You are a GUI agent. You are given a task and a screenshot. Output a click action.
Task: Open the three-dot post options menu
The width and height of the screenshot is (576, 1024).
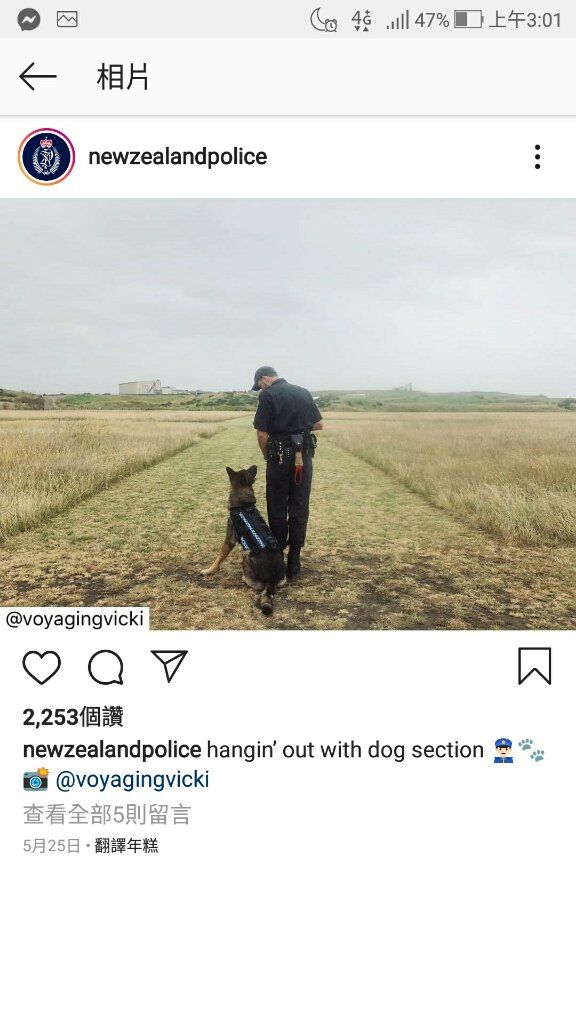537,157
